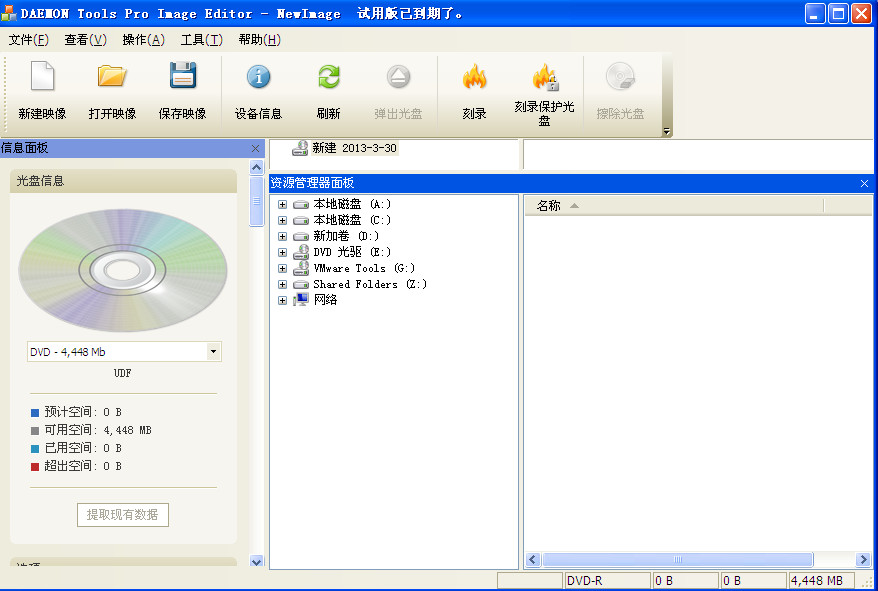The image size is (878, 591).
Task: Click the 新加卷 (D:) drive icon
Action: coord(301,236)
